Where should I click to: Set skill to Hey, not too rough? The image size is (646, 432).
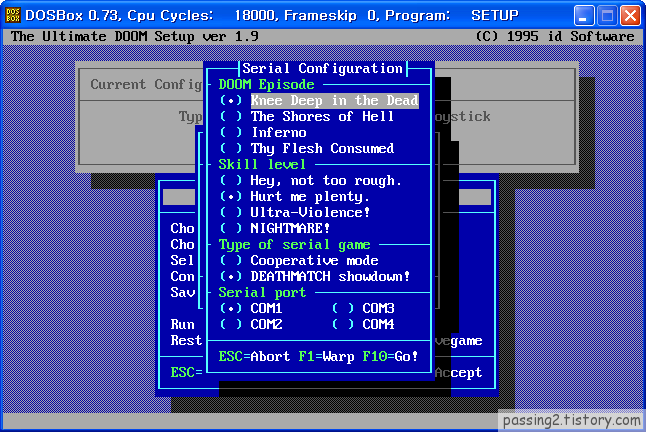[x=310, y=181]
